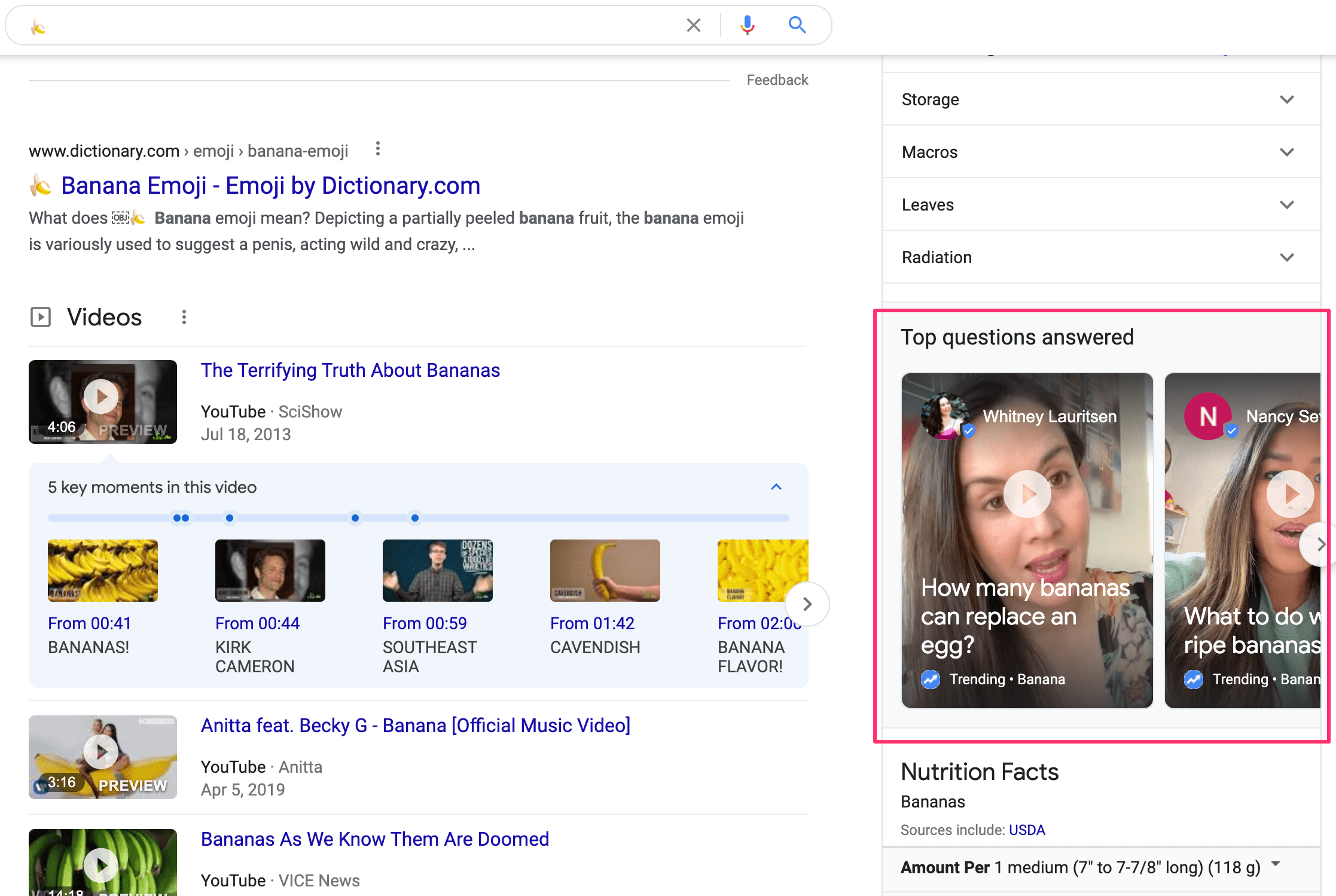The width and height of the screenshot is (1336, 896).
Task: Open Bananas As We Know Them link
Action: pos(375,839)
